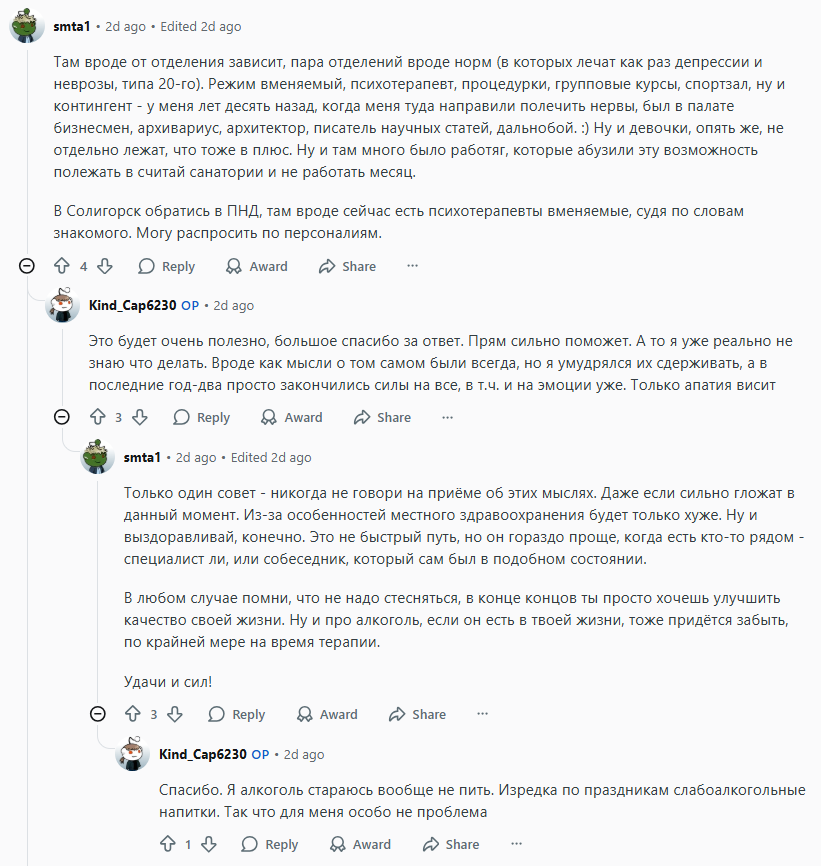Downvote Kind_Cap6230's comment with 3 points
Viewport: 821px width, 866px height.
coord(140,417)
